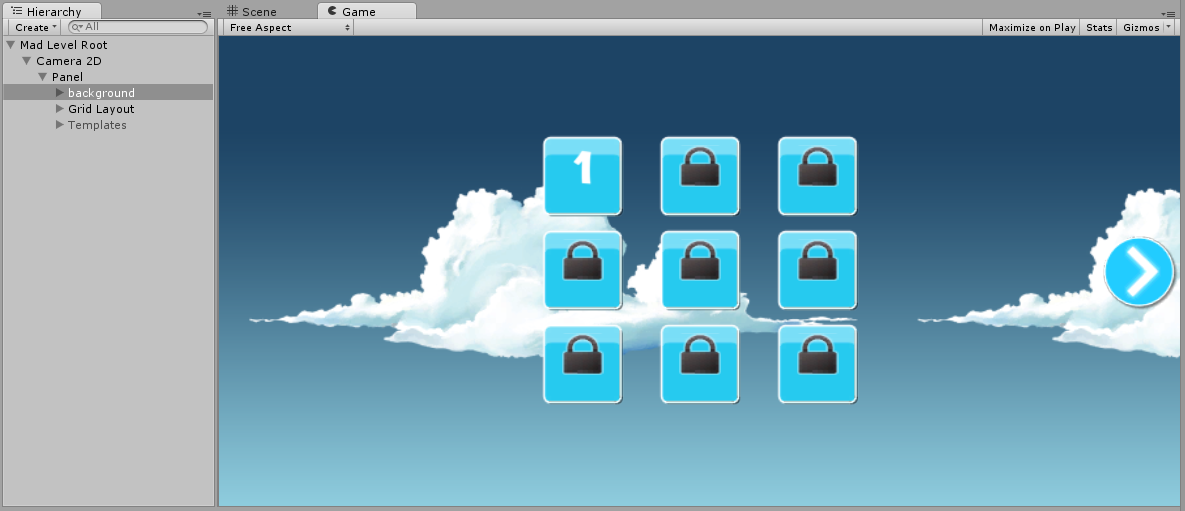1185x511 pixels.
Task: Click the next page arrow icon
Action: 1139,271
